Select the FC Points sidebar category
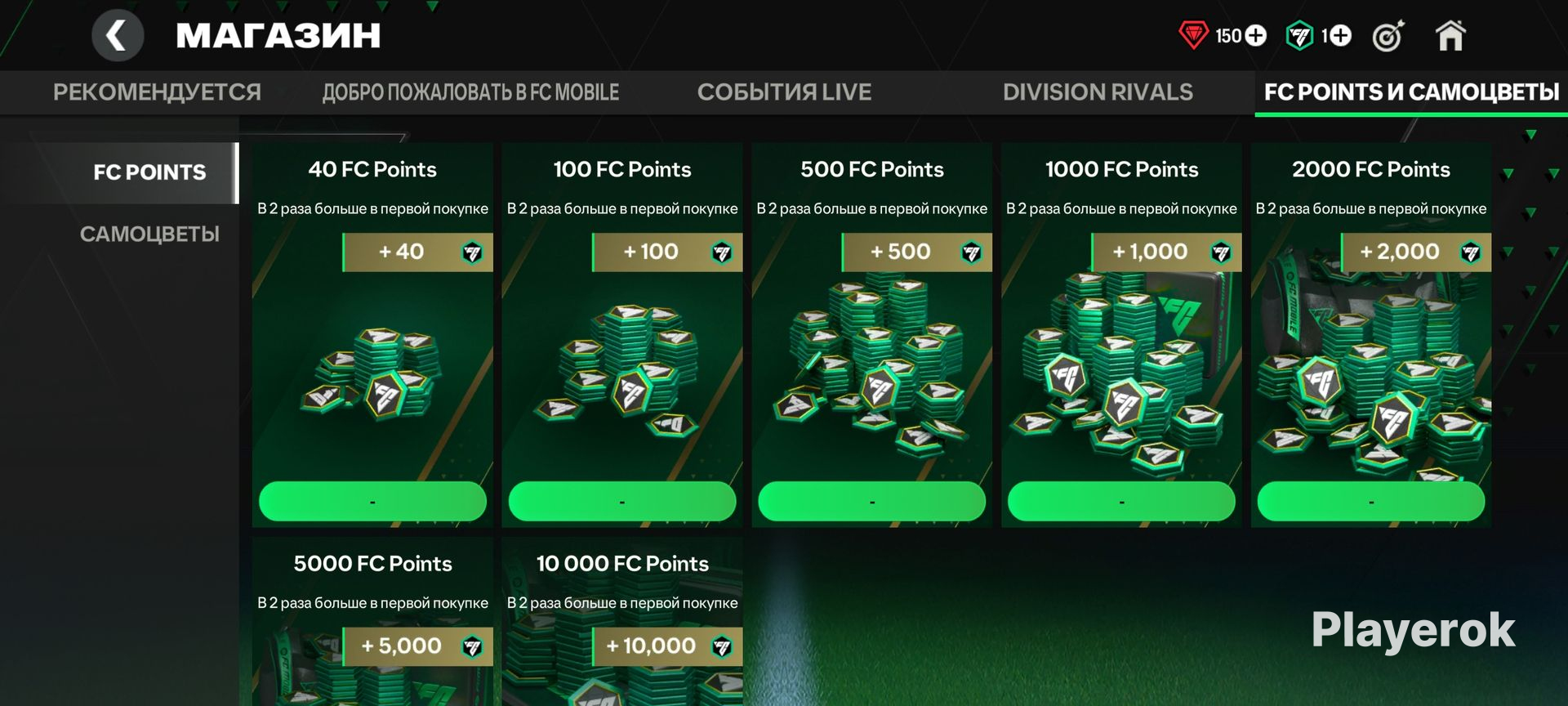This screenshot has height=706, width=1568. pos(149,172)
